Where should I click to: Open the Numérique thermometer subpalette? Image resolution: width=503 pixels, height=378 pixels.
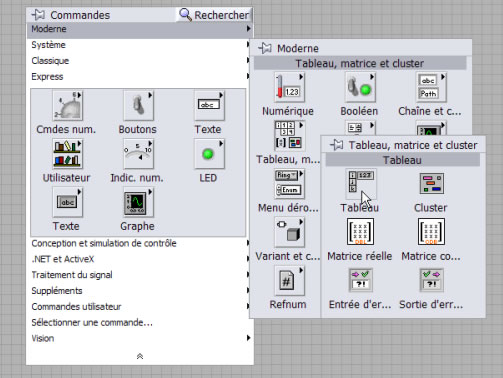[289, 87]
